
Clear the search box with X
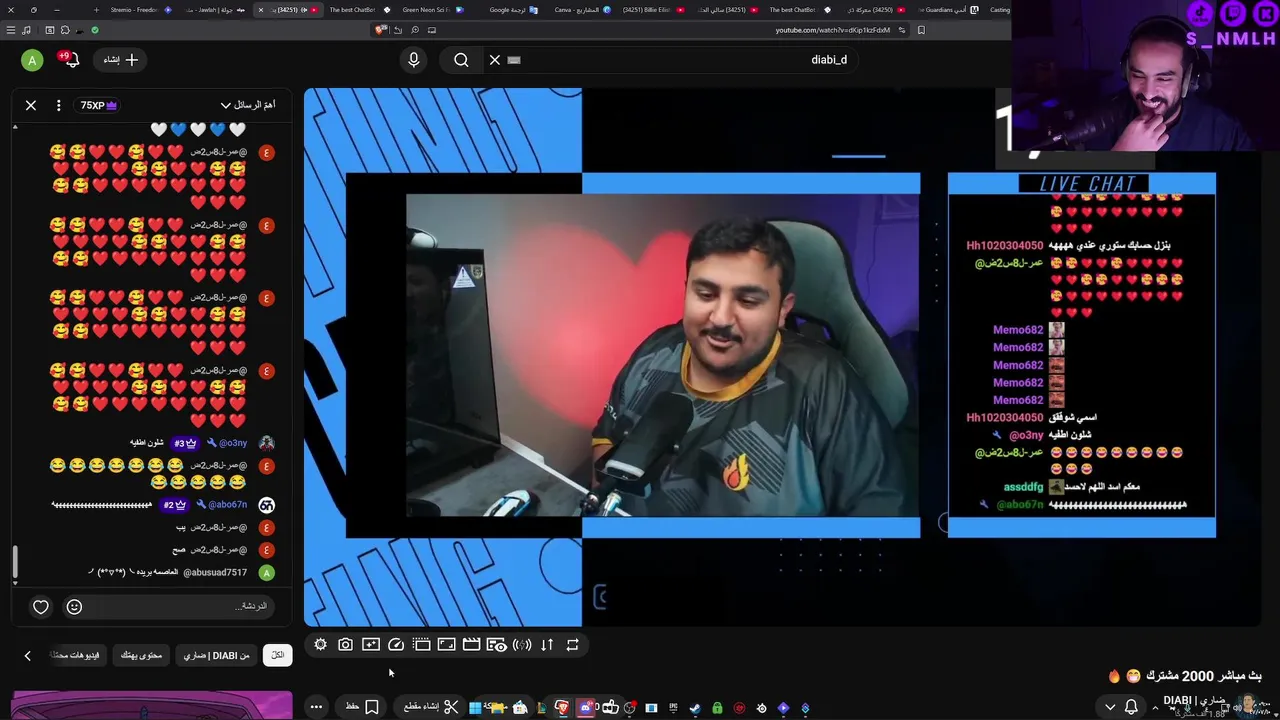[x=495, y=60]
